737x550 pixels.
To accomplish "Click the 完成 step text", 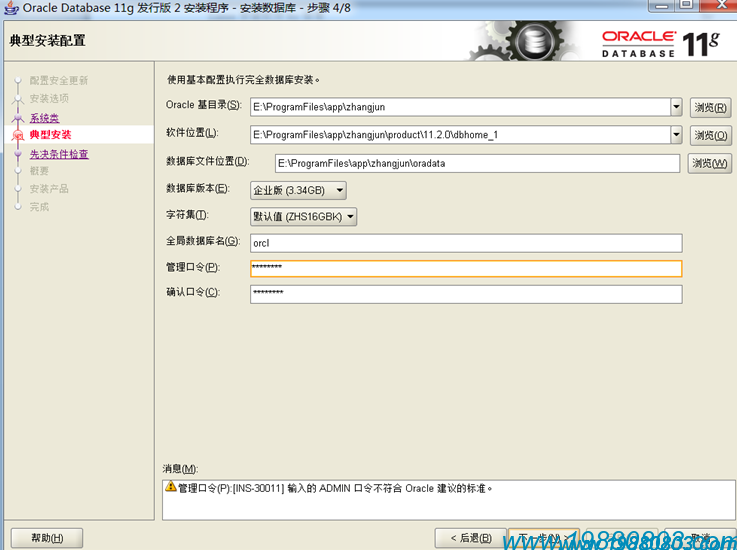I will (39, 207).
